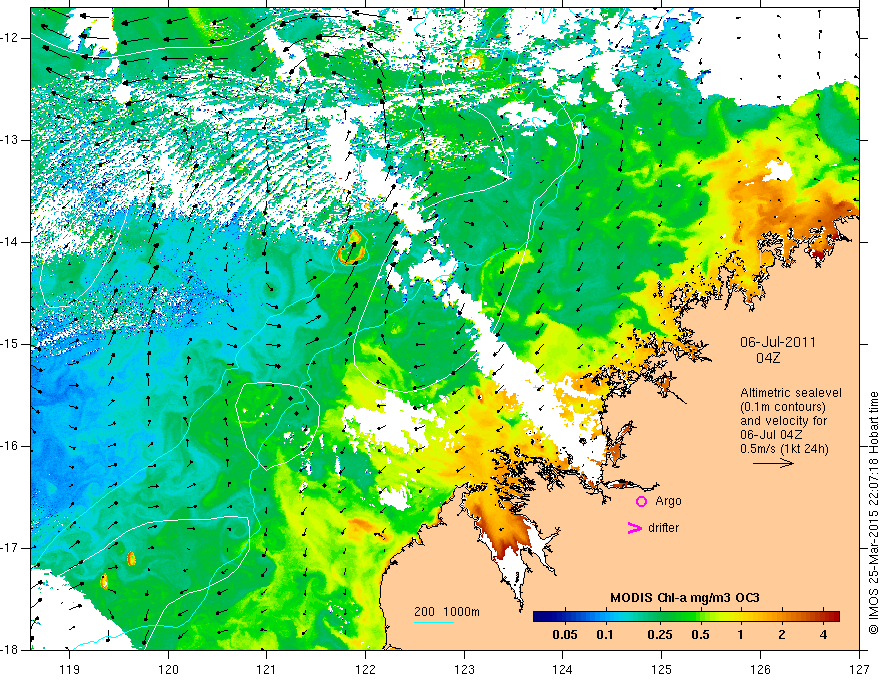Click the 'Argo' legend label

[668, 501]
